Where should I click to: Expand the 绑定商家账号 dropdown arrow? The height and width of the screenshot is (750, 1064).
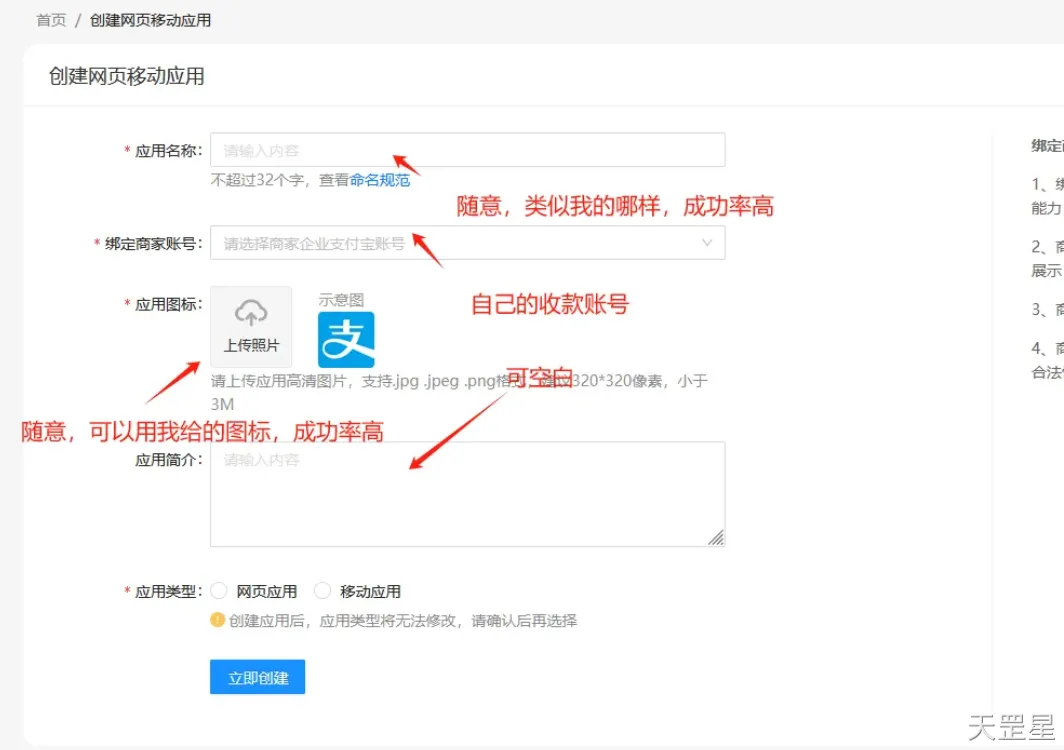click(707, 243)
